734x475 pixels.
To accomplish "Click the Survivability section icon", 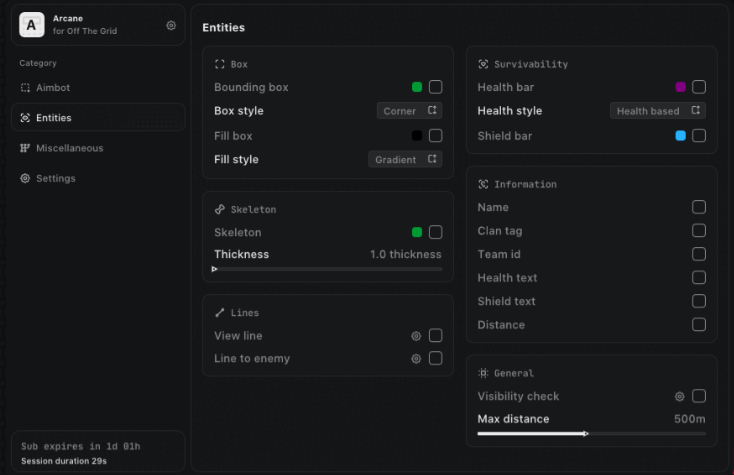I will 483,64.
